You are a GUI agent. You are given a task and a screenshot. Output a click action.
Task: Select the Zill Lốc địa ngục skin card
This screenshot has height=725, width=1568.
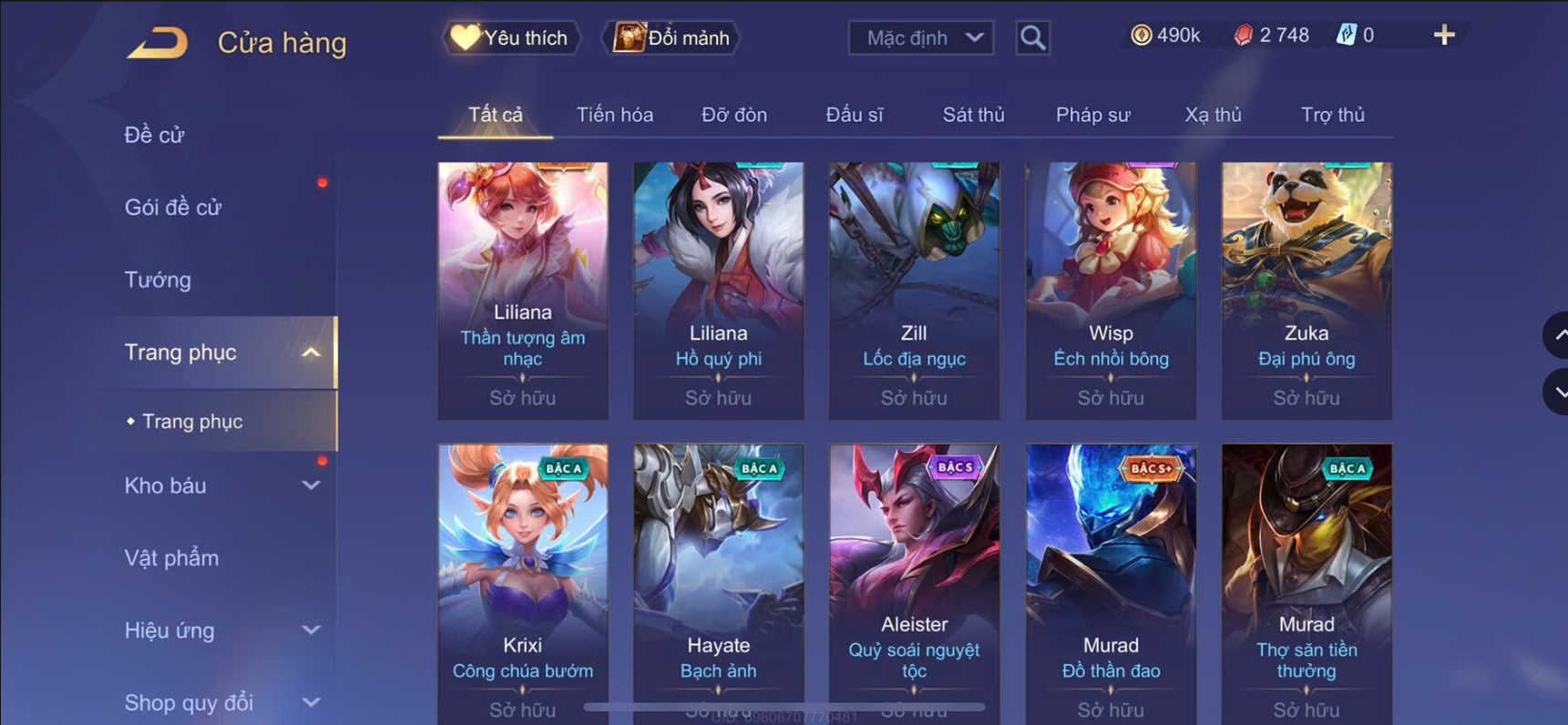(x=914, y=291)
